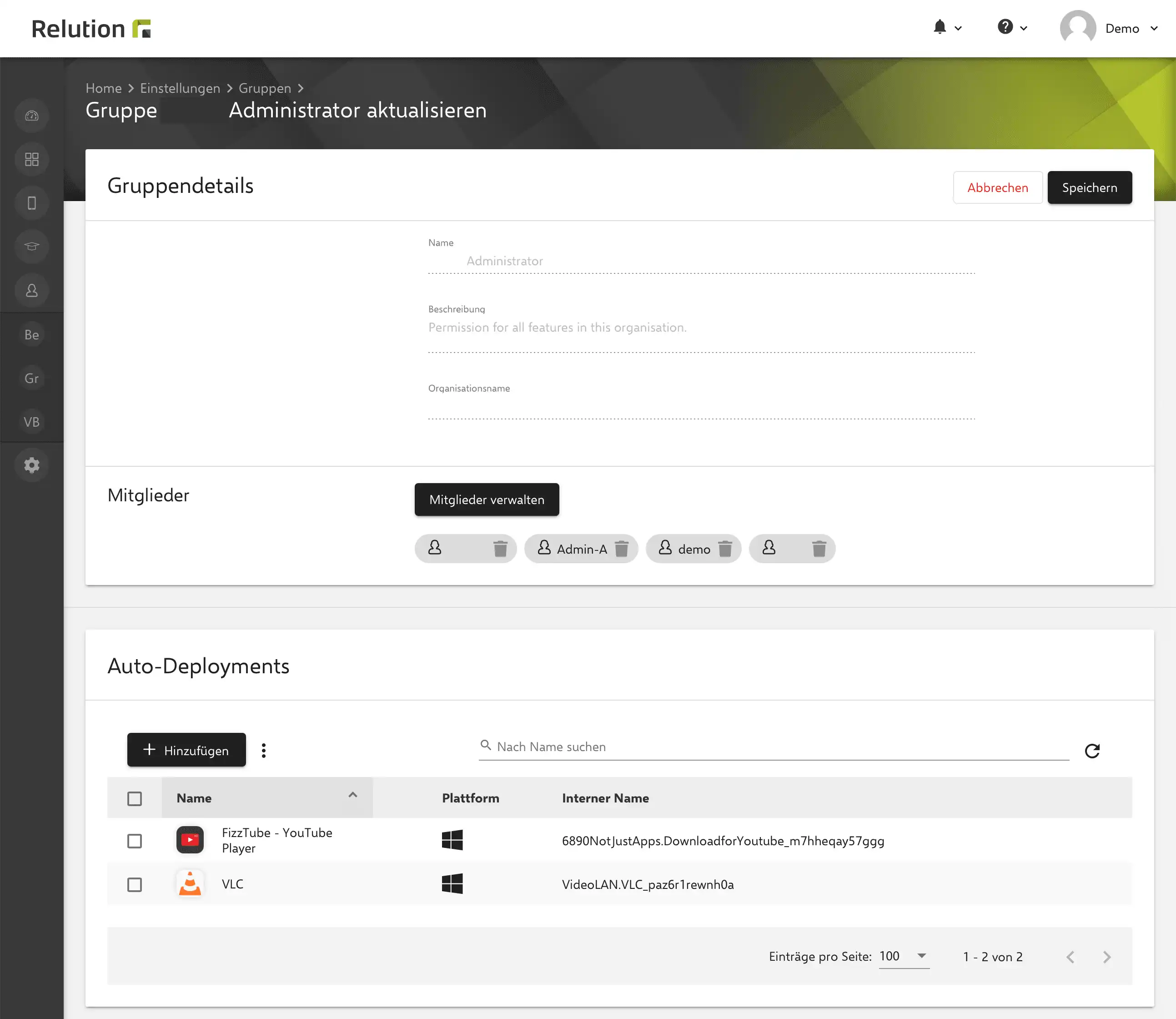Open the devices phone icon in sidebar
Screen dimensions: 1176x1019
pyautogui.click(x=32, y=203)
